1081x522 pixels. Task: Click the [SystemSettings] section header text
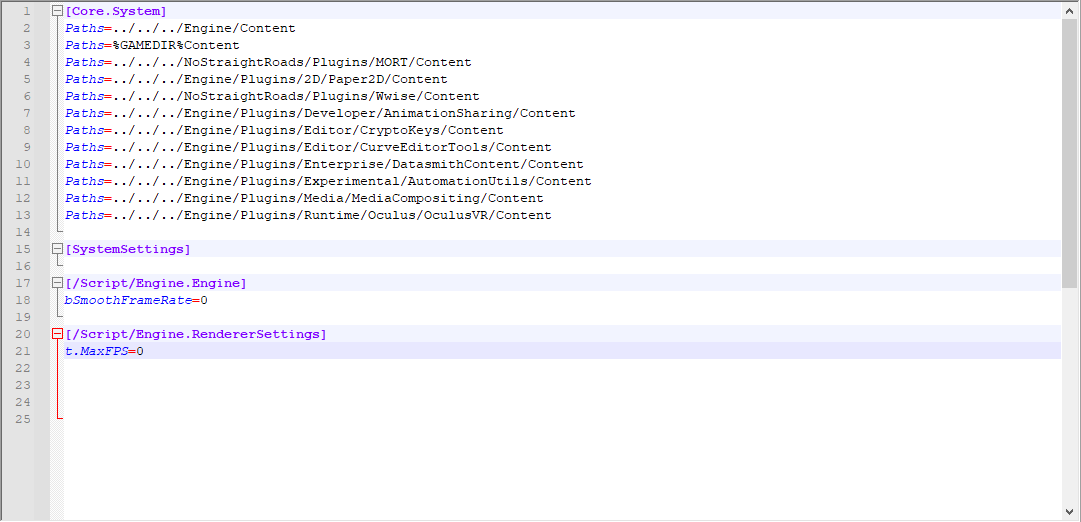[127, 249]
